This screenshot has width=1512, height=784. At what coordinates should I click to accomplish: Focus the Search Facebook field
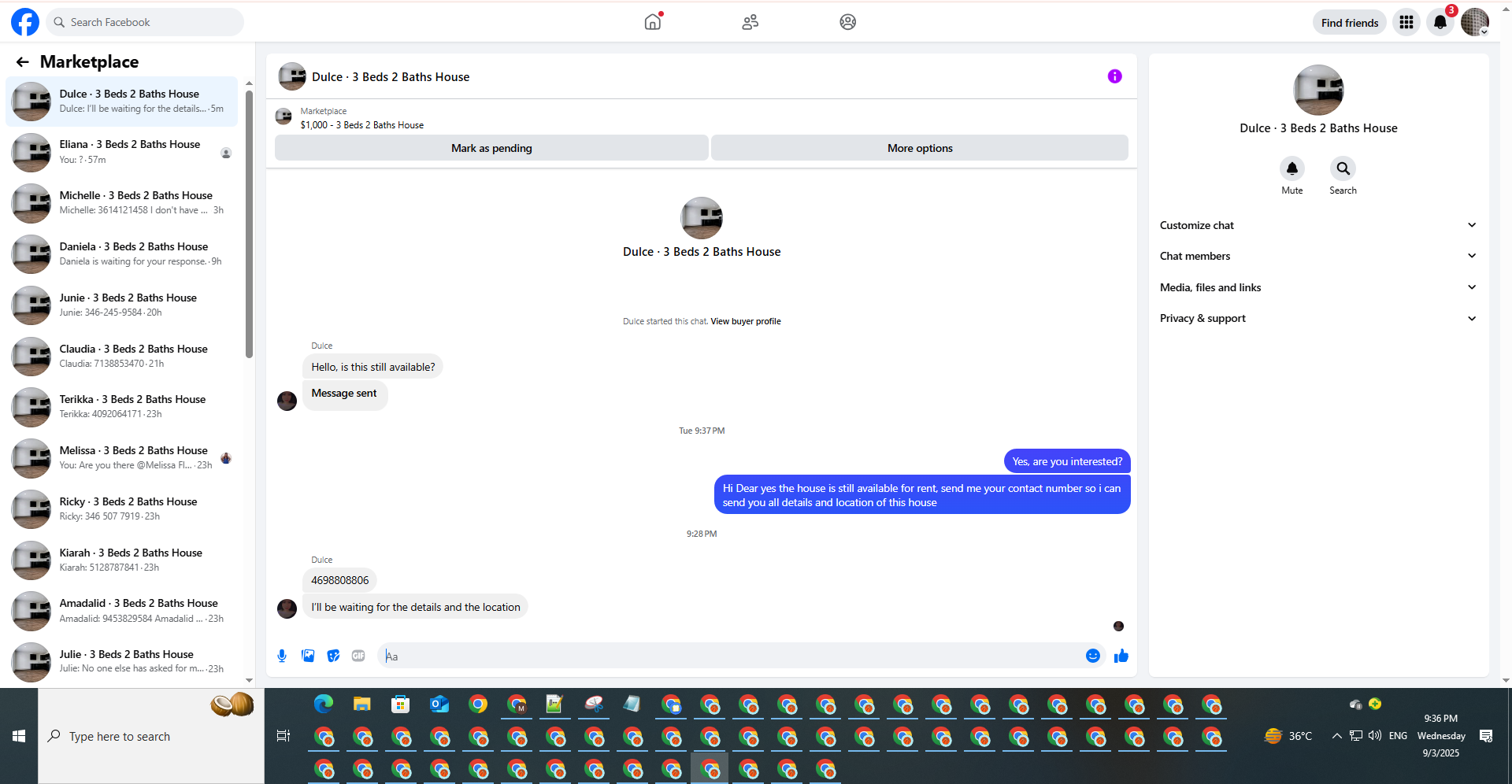(x=145, y=22)
